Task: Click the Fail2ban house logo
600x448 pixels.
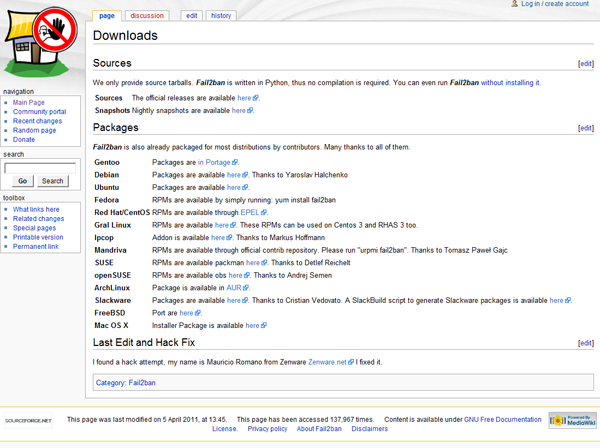Action: 41,41
